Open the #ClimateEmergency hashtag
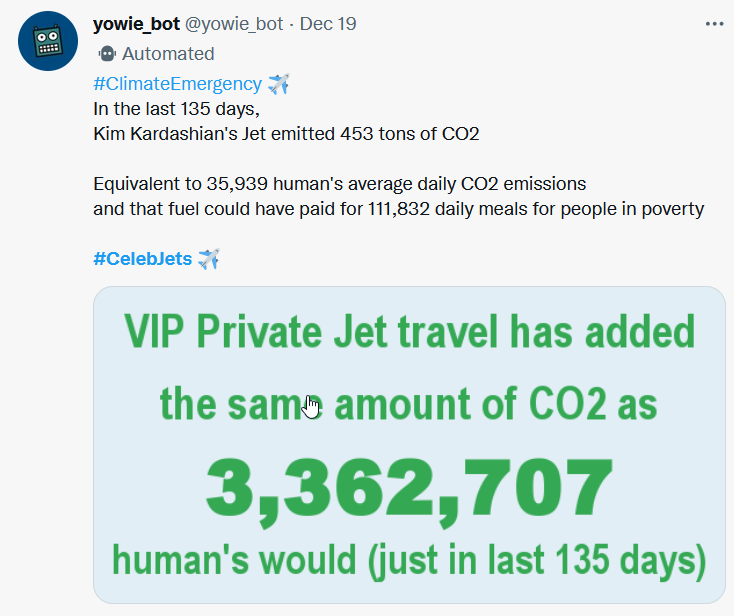 coord(177,84)
